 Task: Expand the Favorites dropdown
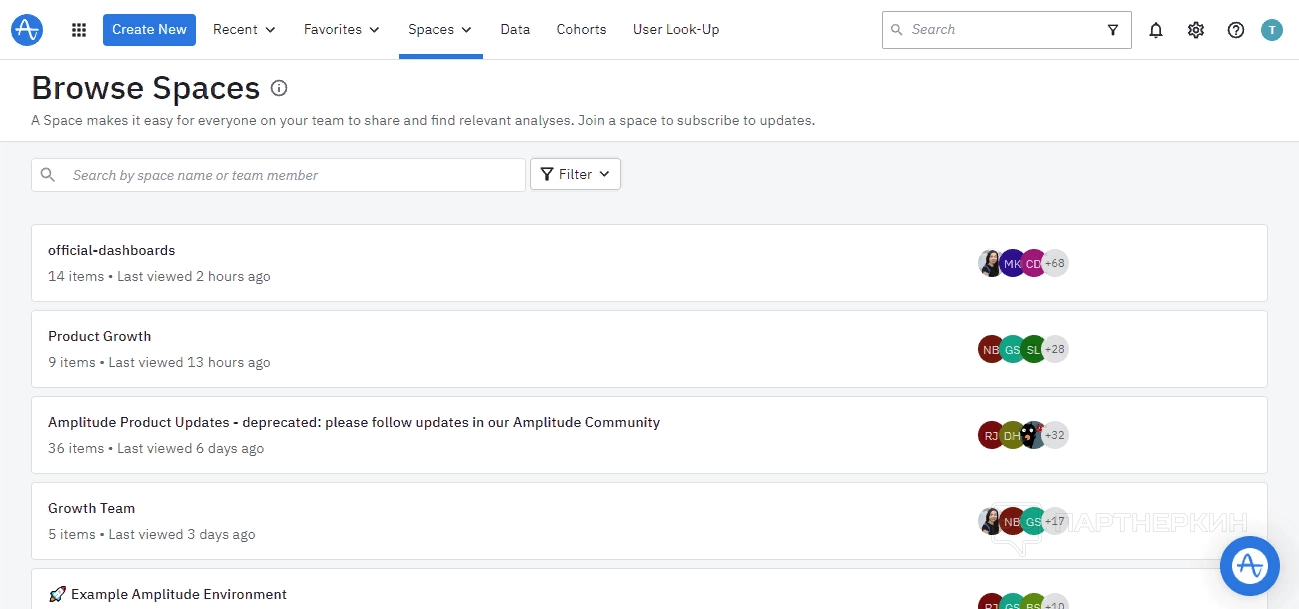tap(342, 30)
